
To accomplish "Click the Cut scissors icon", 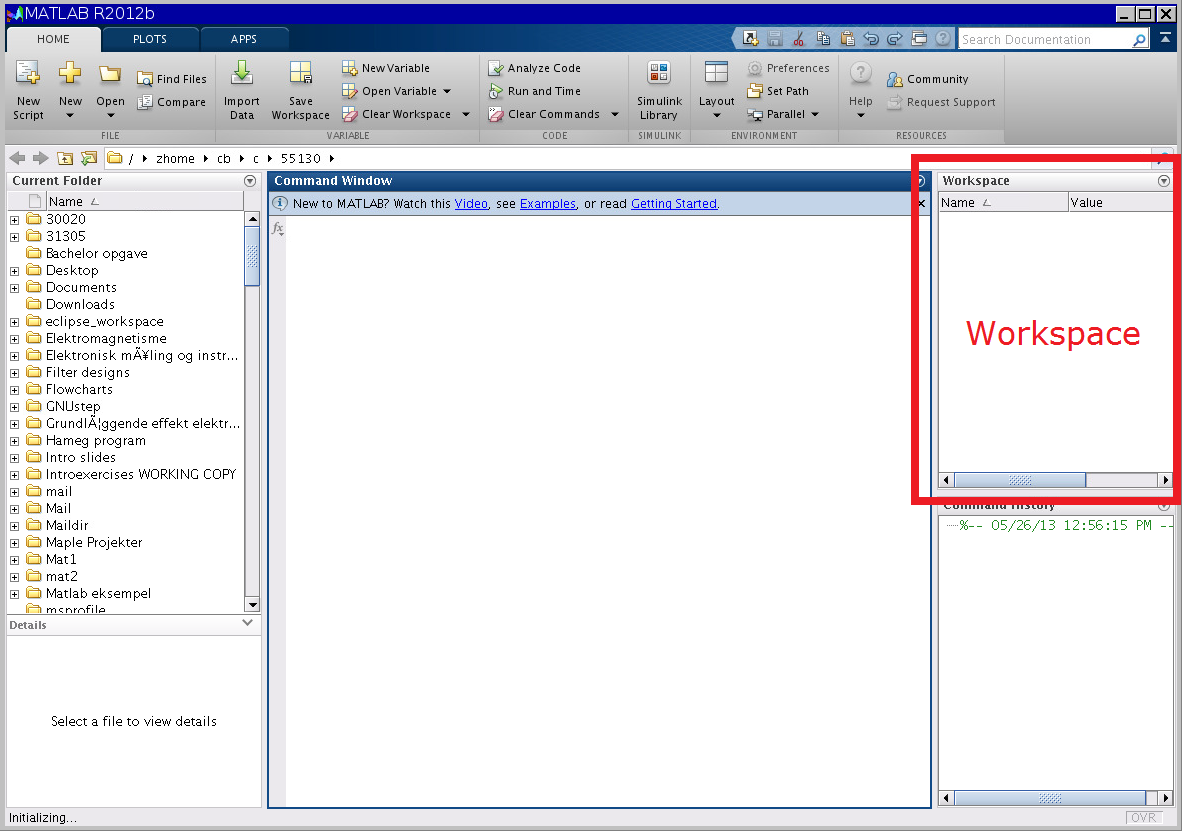I will coord(798,38).
